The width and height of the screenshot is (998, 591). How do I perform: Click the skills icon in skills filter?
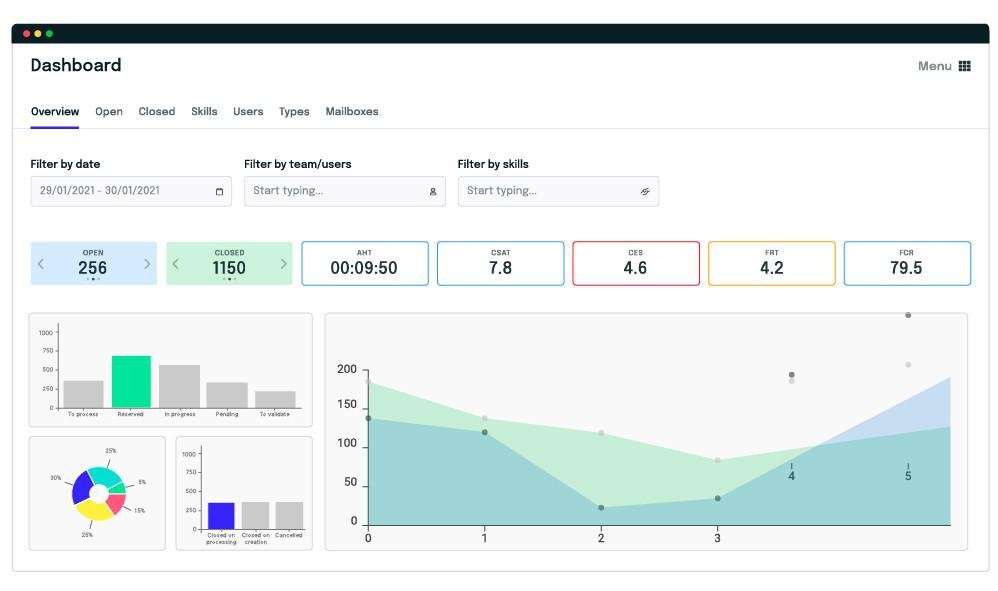[645, 191]
